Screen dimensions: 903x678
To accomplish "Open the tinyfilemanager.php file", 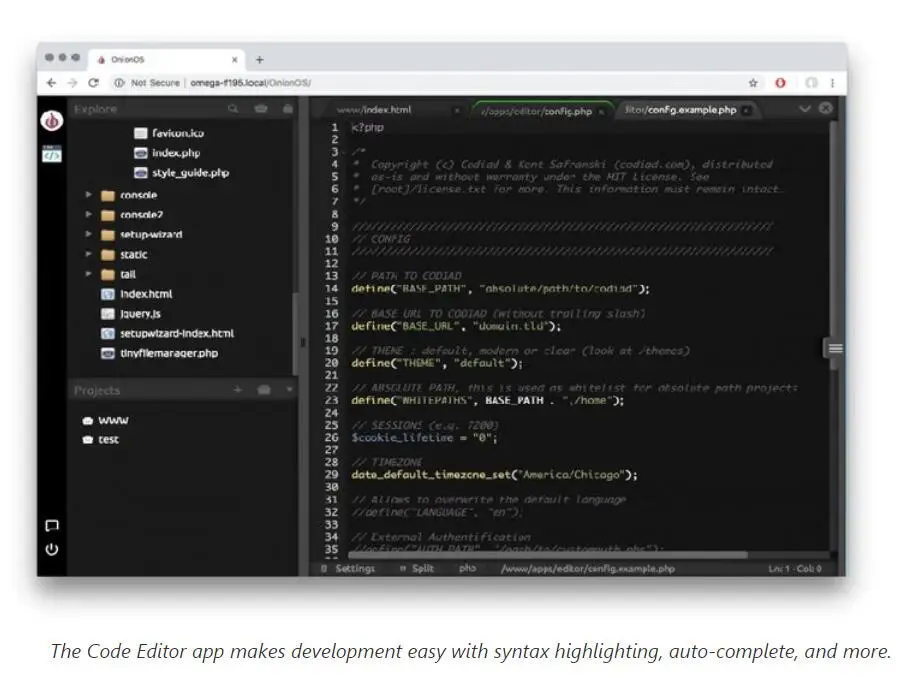I will 169,353.
